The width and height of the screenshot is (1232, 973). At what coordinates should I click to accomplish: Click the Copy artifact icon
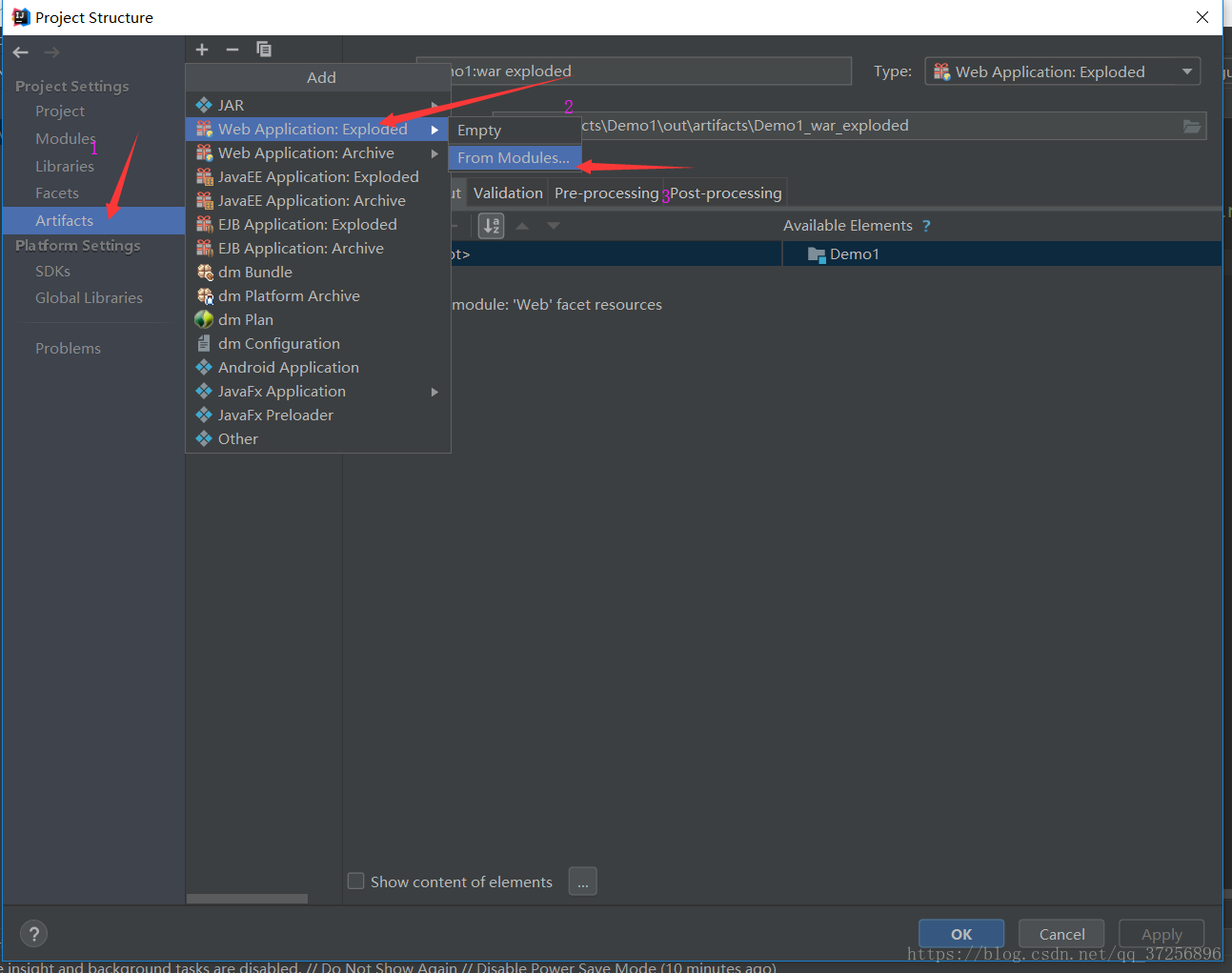[x=264, y=50]
